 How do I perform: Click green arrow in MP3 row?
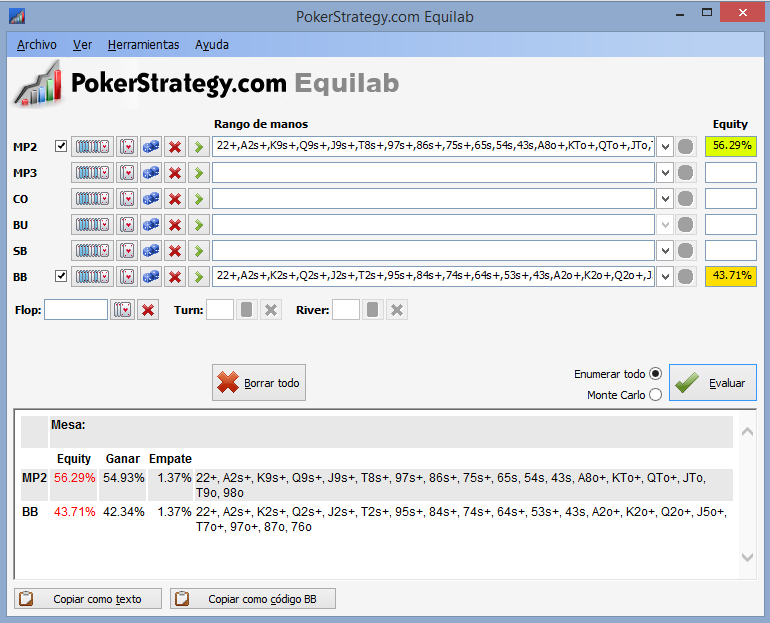(199, 172)
